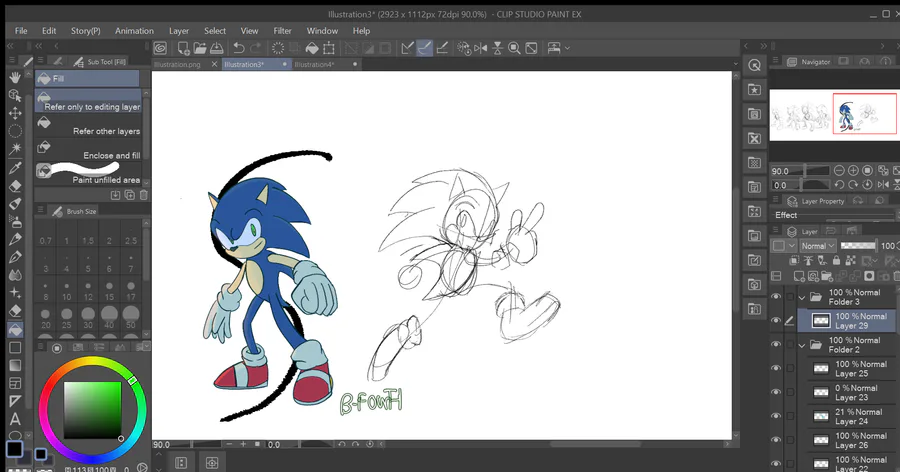Image resolution: width=900 pixels, height=472 pixels.
Task: Choose Refer other layers sub tool
Action: [x=88, y=126]
